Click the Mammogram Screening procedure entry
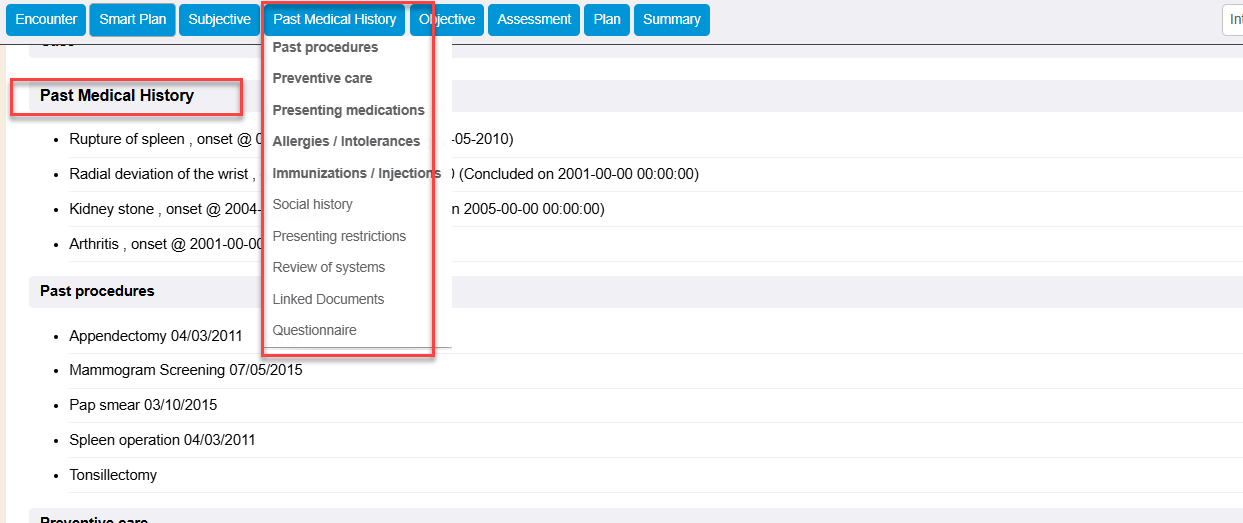 (x=185, y=370)
